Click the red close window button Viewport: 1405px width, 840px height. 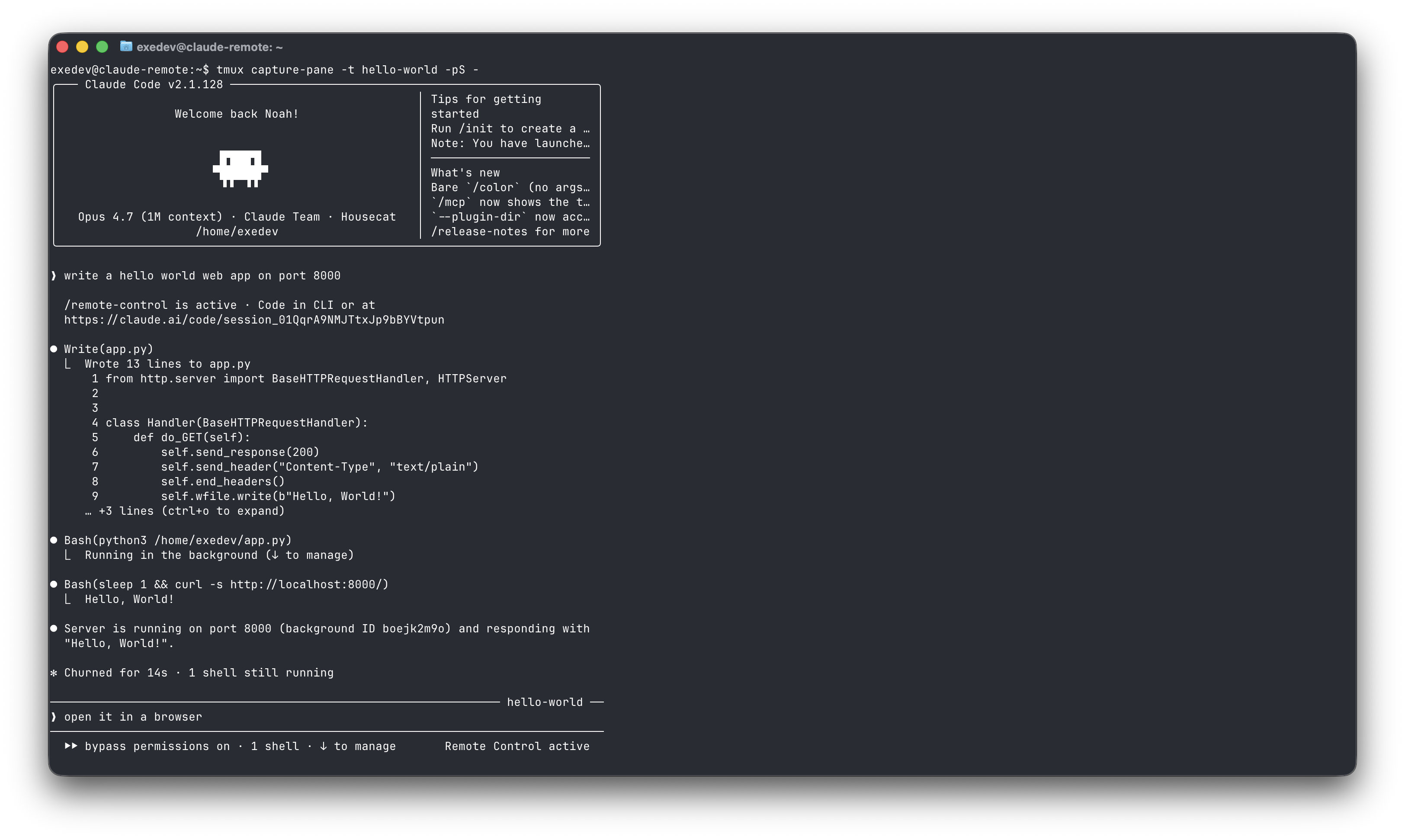[63, 47]
